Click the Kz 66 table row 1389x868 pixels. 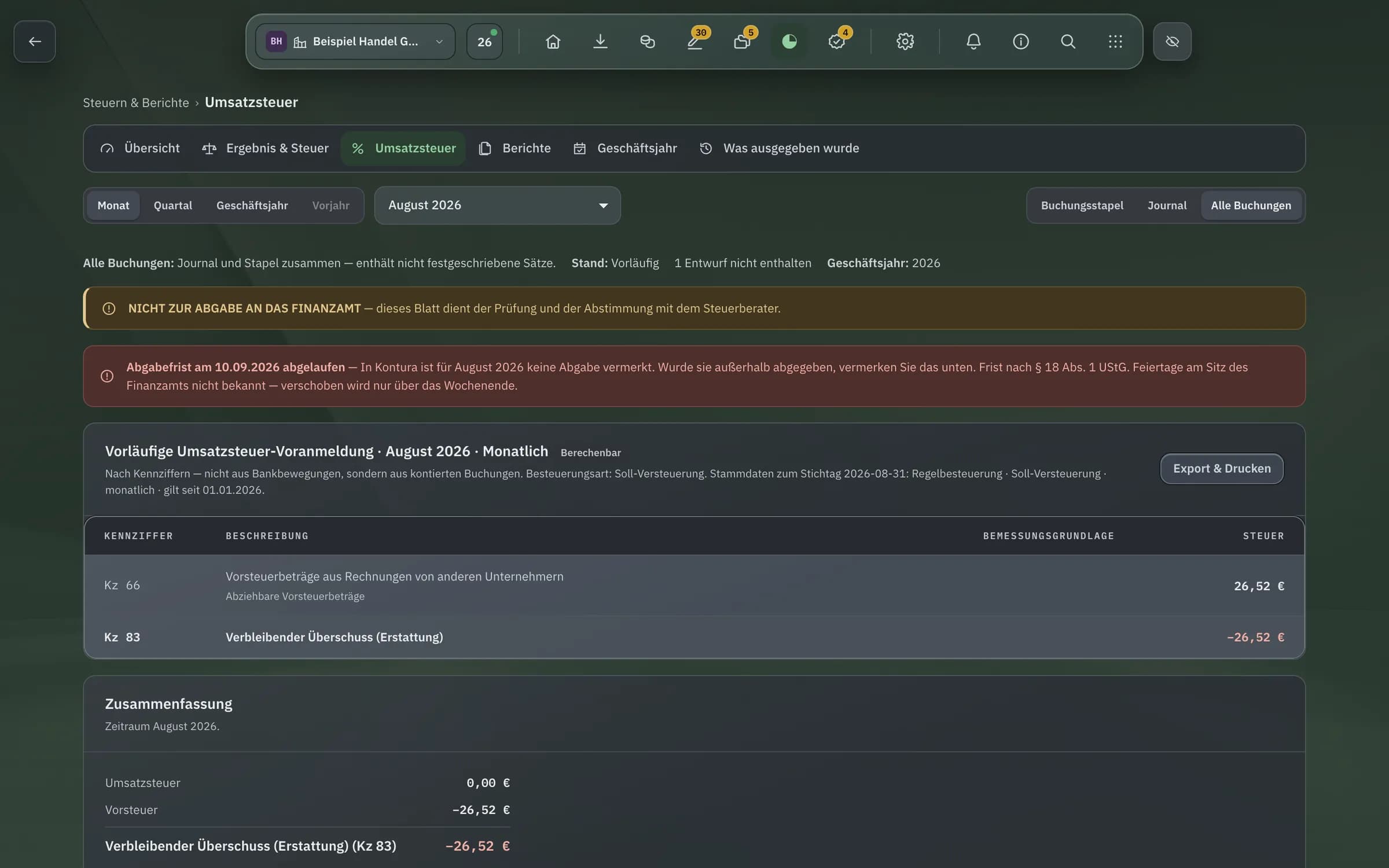tap(694, 585)
